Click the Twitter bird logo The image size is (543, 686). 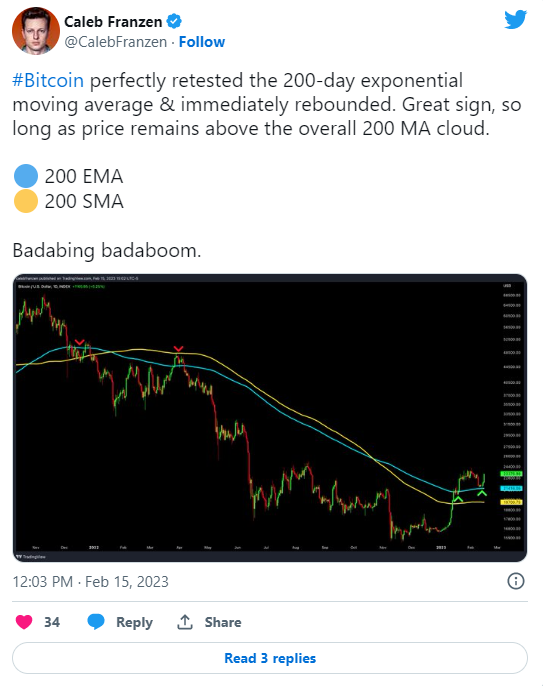pos(515,20)
